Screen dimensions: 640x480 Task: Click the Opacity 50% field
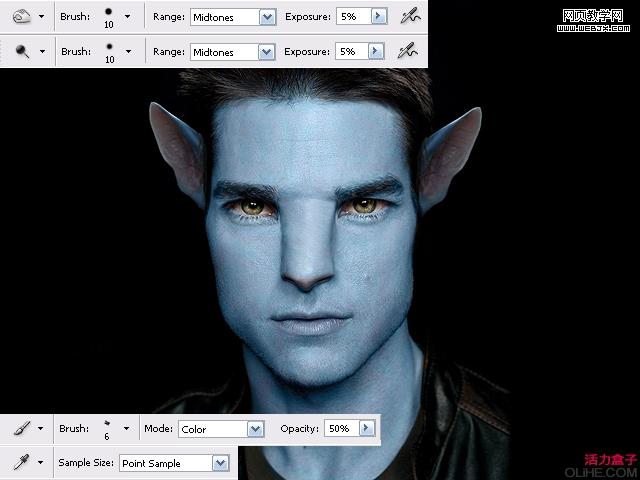pyautogui.click(x=342, y=428)
